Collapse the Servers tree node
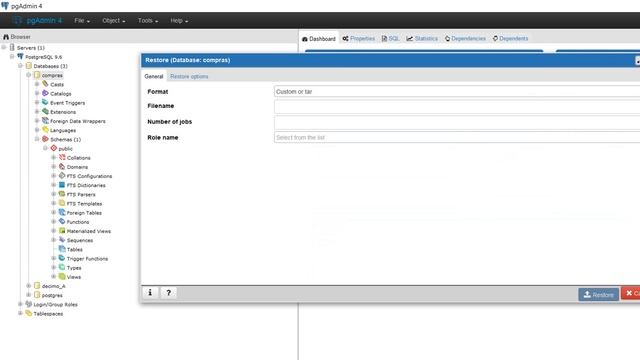The height and width of the screenshot is (360, 640). tap(4, 47)
